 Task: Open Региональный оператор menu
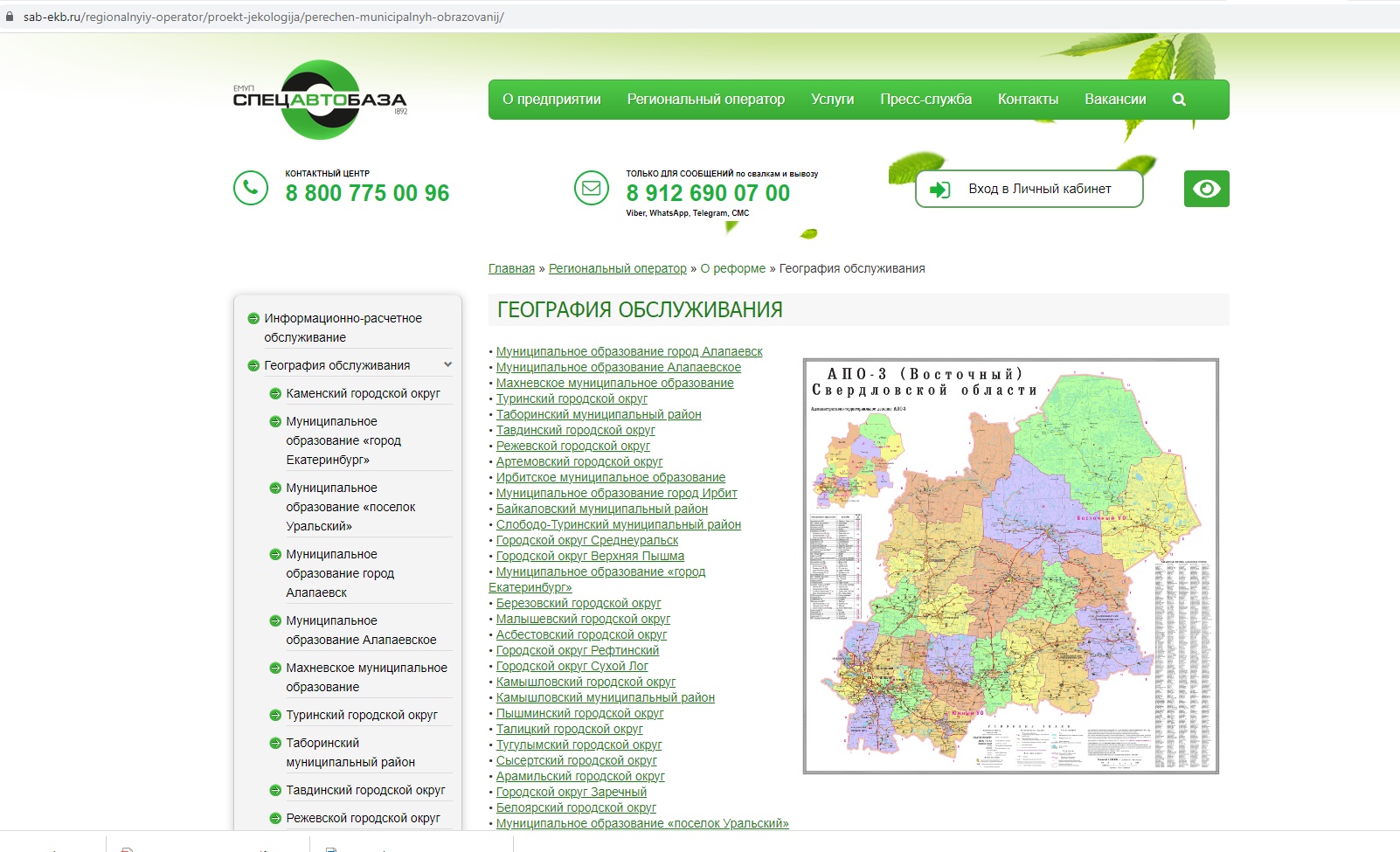706,100
